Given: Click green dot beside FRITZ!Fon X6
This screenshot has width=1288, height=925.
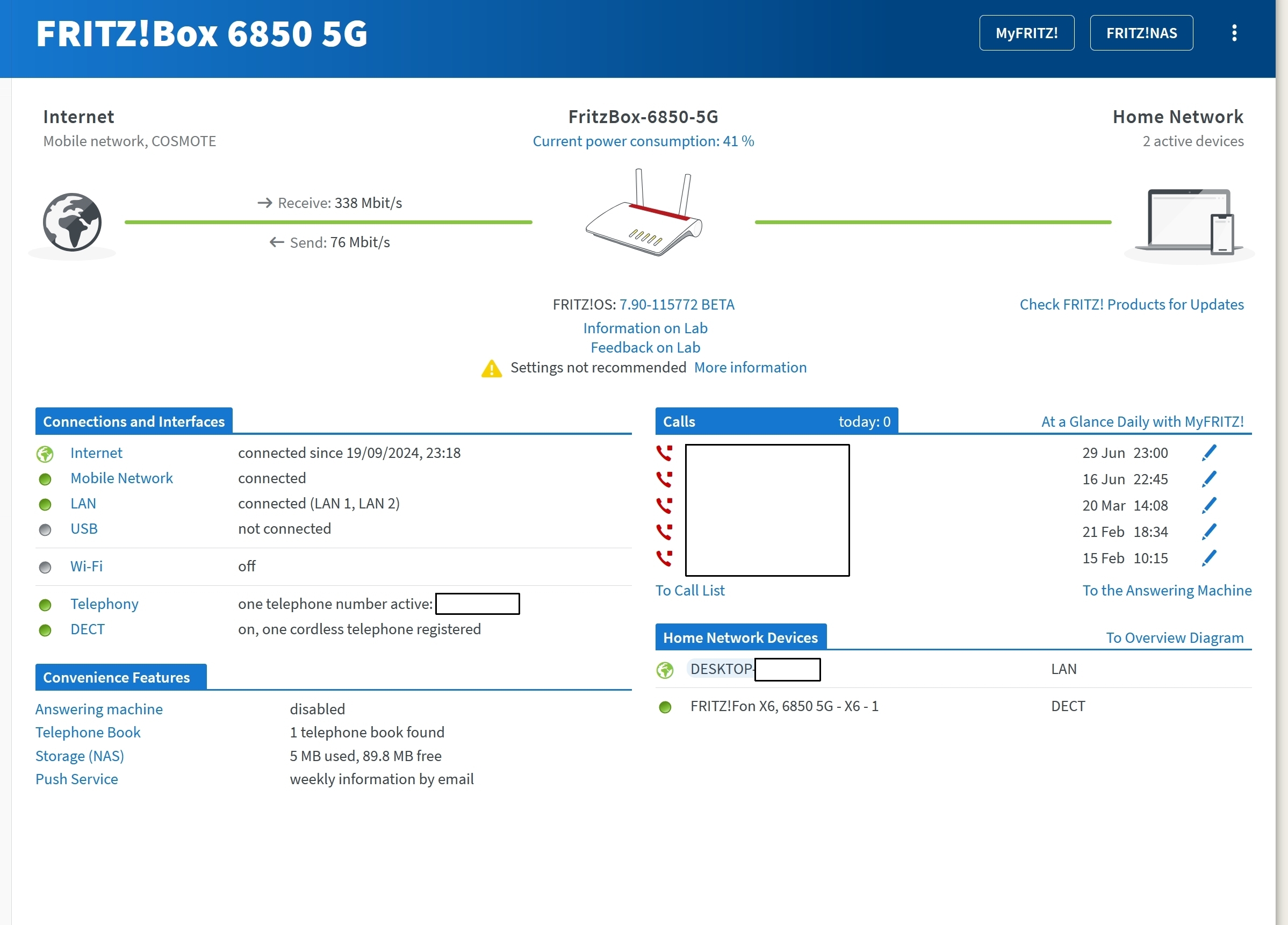Looking at the screenshot, I should 665,707.
